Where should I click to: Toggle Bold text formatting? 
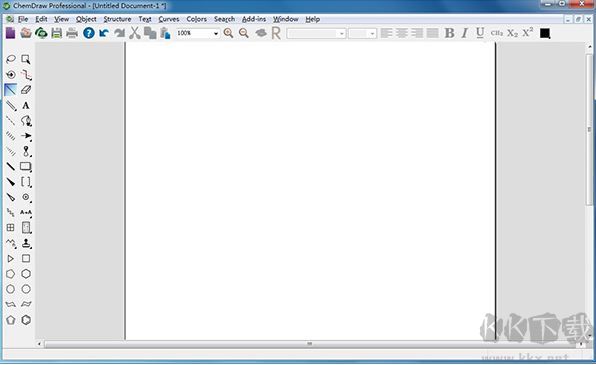[x=449, y=33]
